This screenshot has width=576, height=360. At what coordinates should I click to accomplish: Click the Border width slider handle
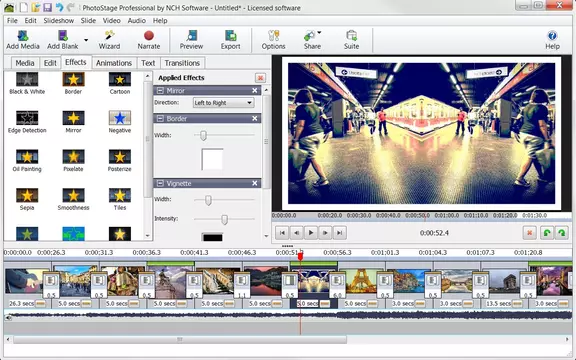tap(203, 136)
